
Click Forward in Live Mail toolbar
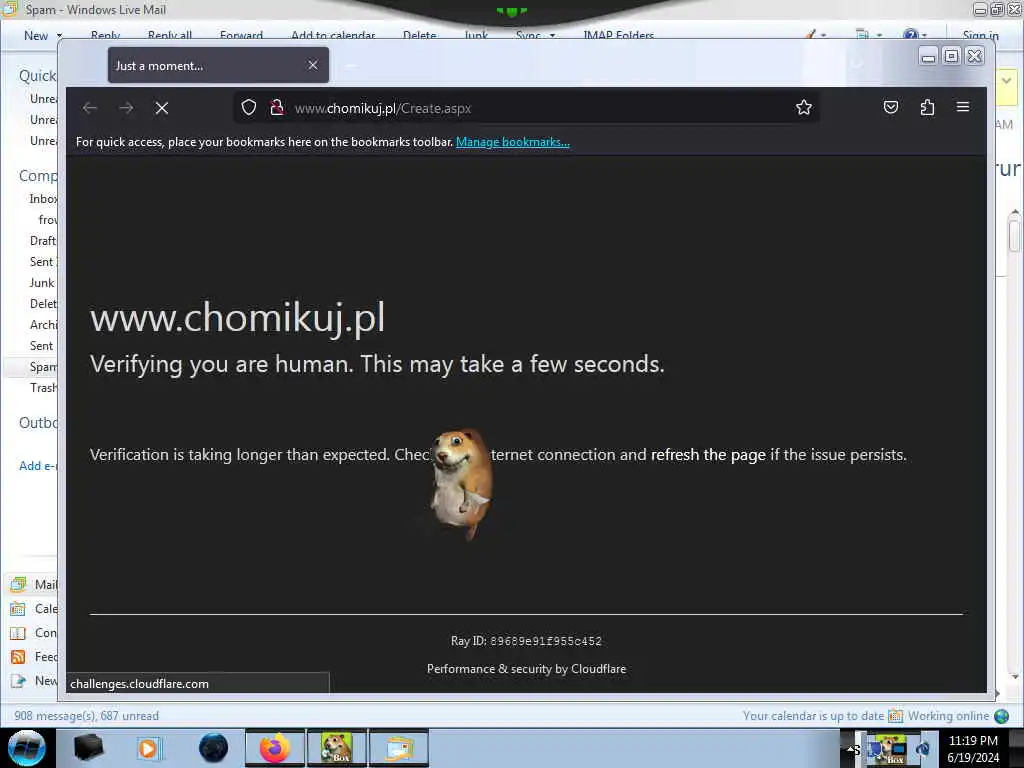[x=241, y=36]
